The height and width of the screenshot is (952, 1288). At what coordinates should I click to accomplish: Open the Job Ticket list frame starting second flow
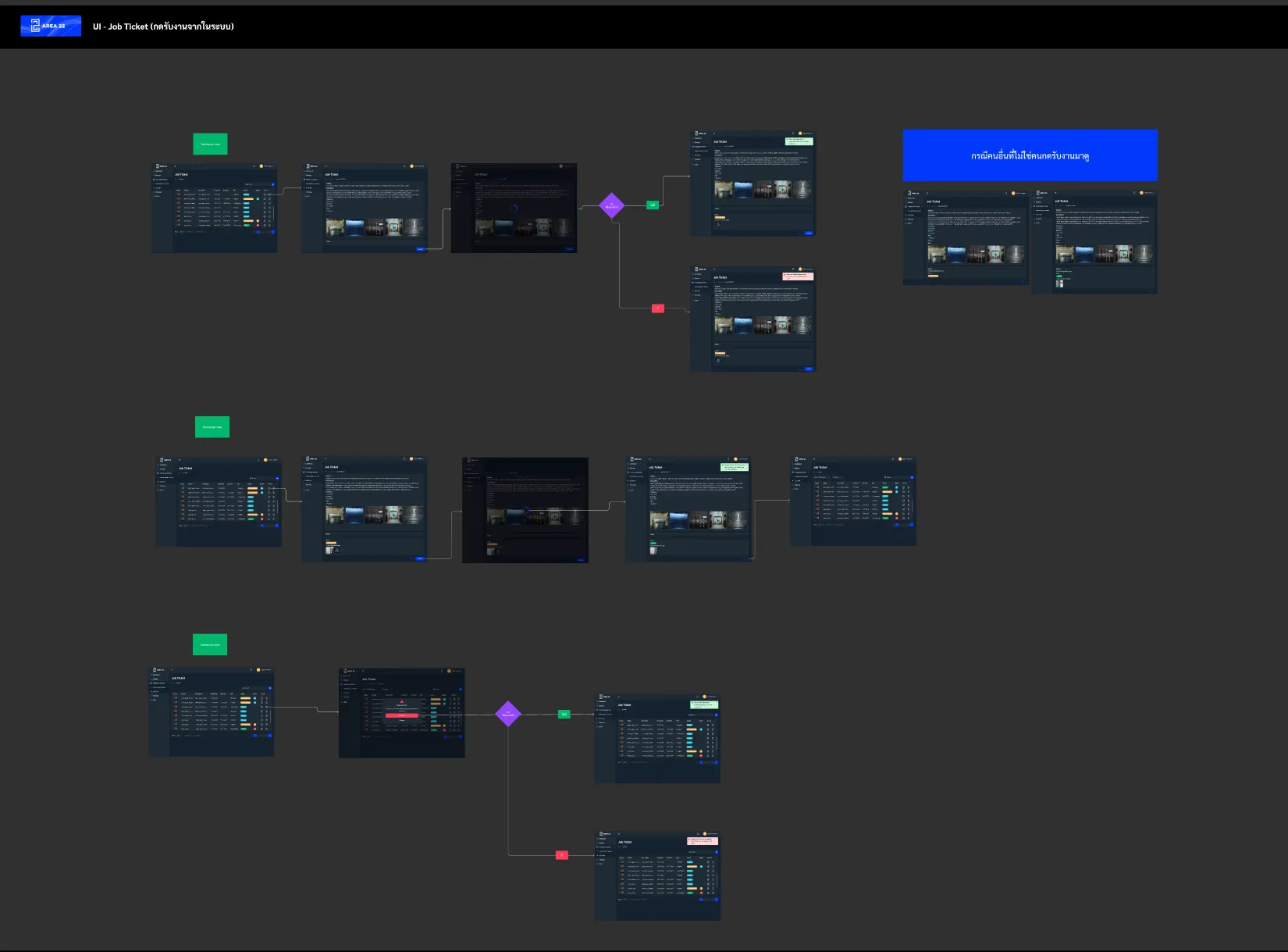[219, 501]
